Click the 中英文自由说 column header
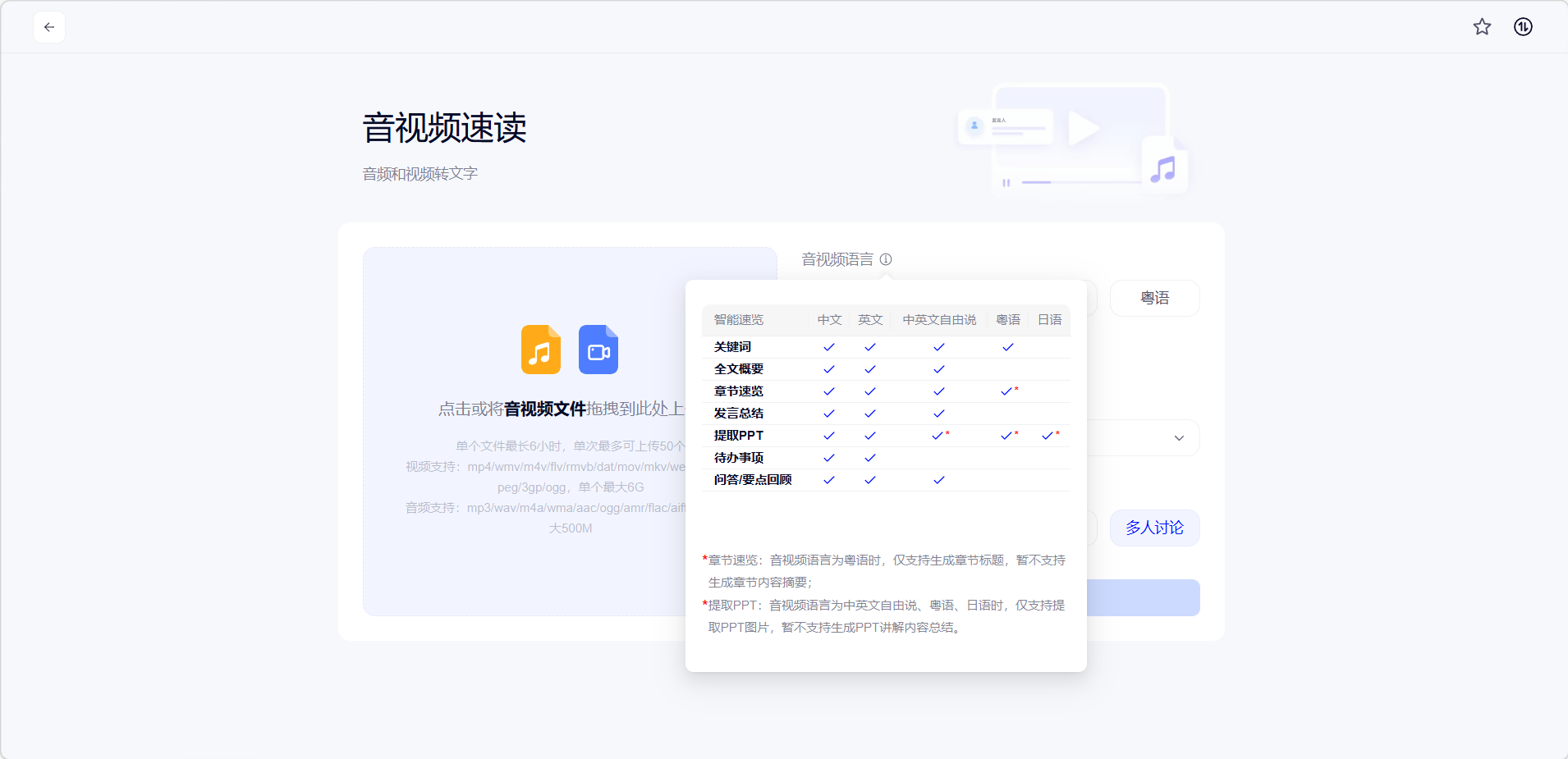This screenshot has height=759, width=1568. coord(939,320)
